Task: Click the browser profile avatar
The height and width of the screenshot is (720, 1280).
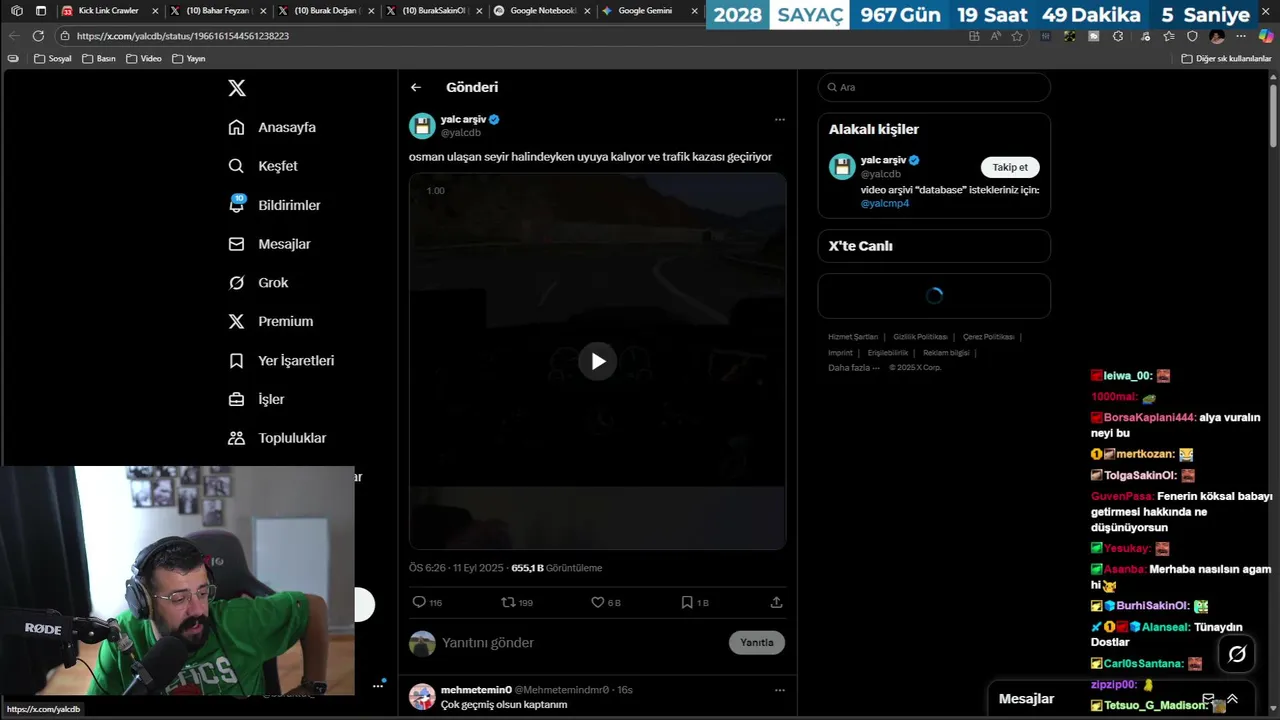Action: point(1217,36)
